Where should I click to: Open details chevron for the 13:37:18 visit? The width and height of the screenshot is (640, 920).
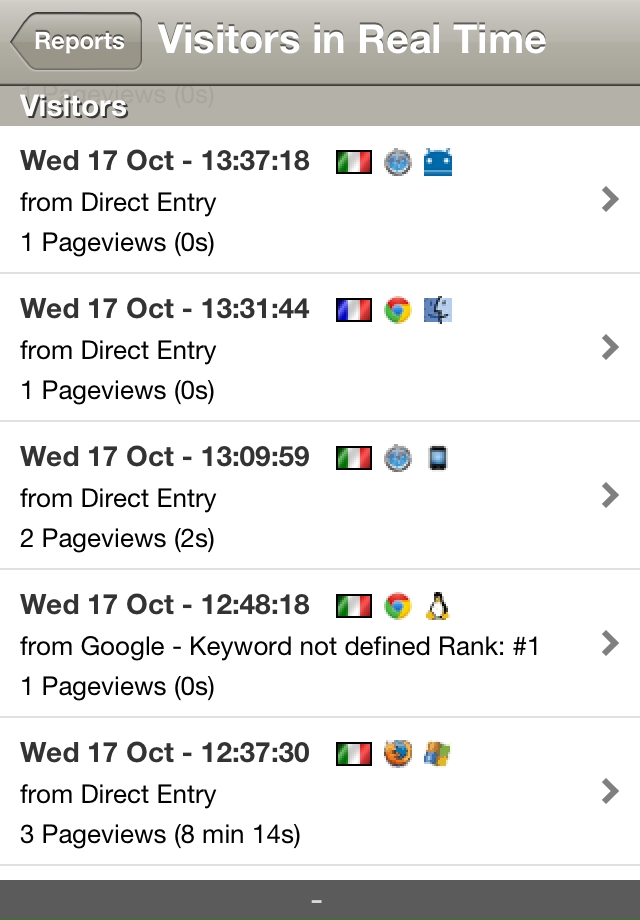(x=610, y=199)
